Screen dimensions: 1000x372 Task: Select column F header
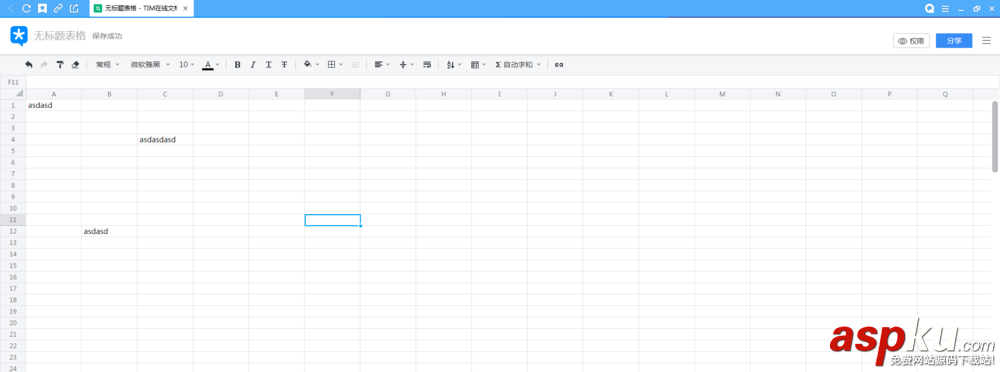(332, 94)
